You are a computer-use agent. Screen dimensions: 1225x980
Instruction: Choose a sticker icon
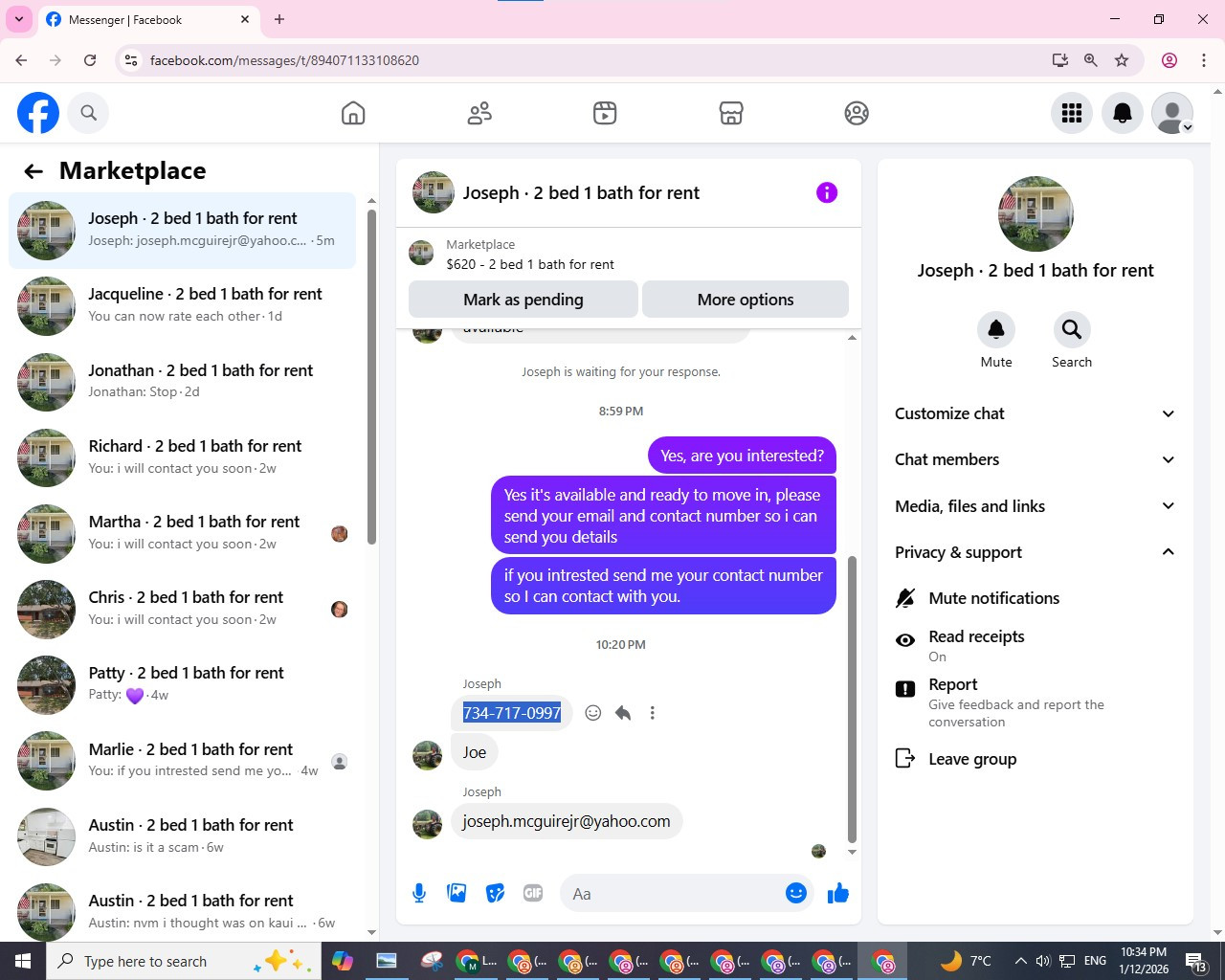pos(496,893)
